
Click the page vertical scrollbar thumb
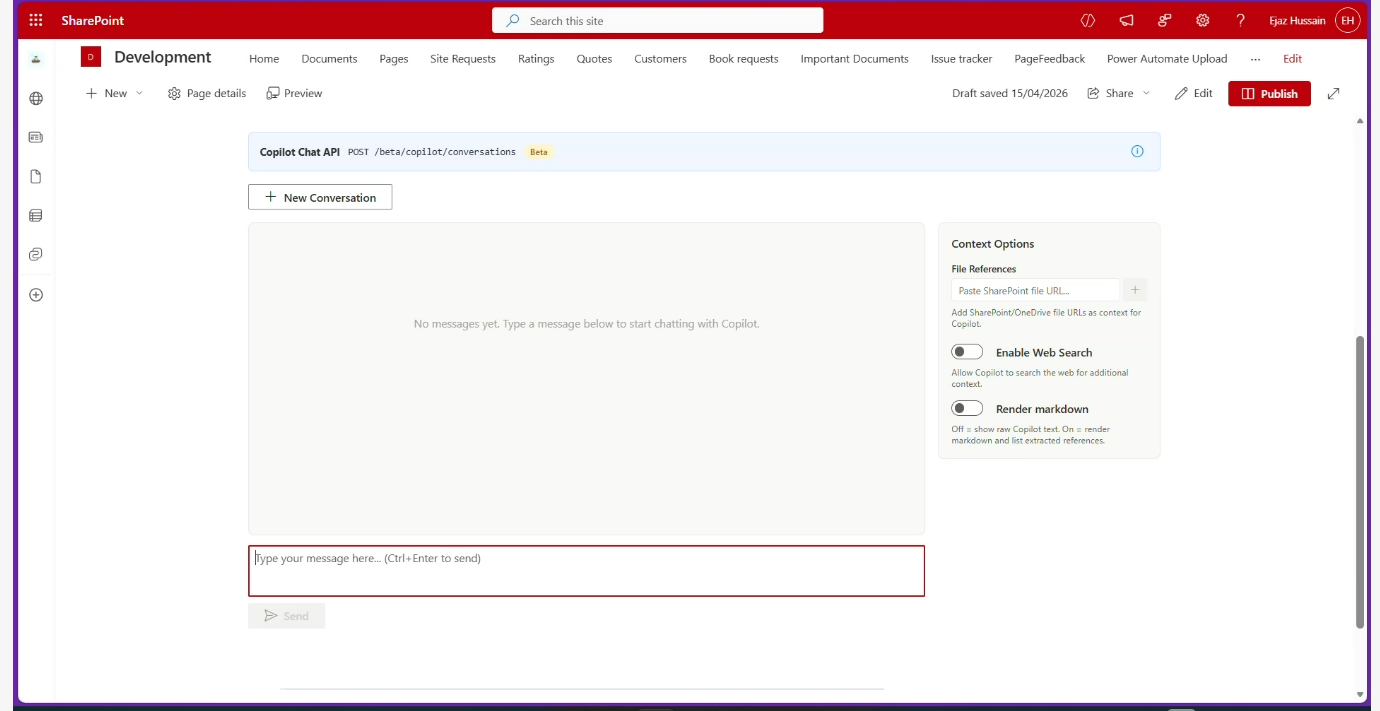(1359, 480)
